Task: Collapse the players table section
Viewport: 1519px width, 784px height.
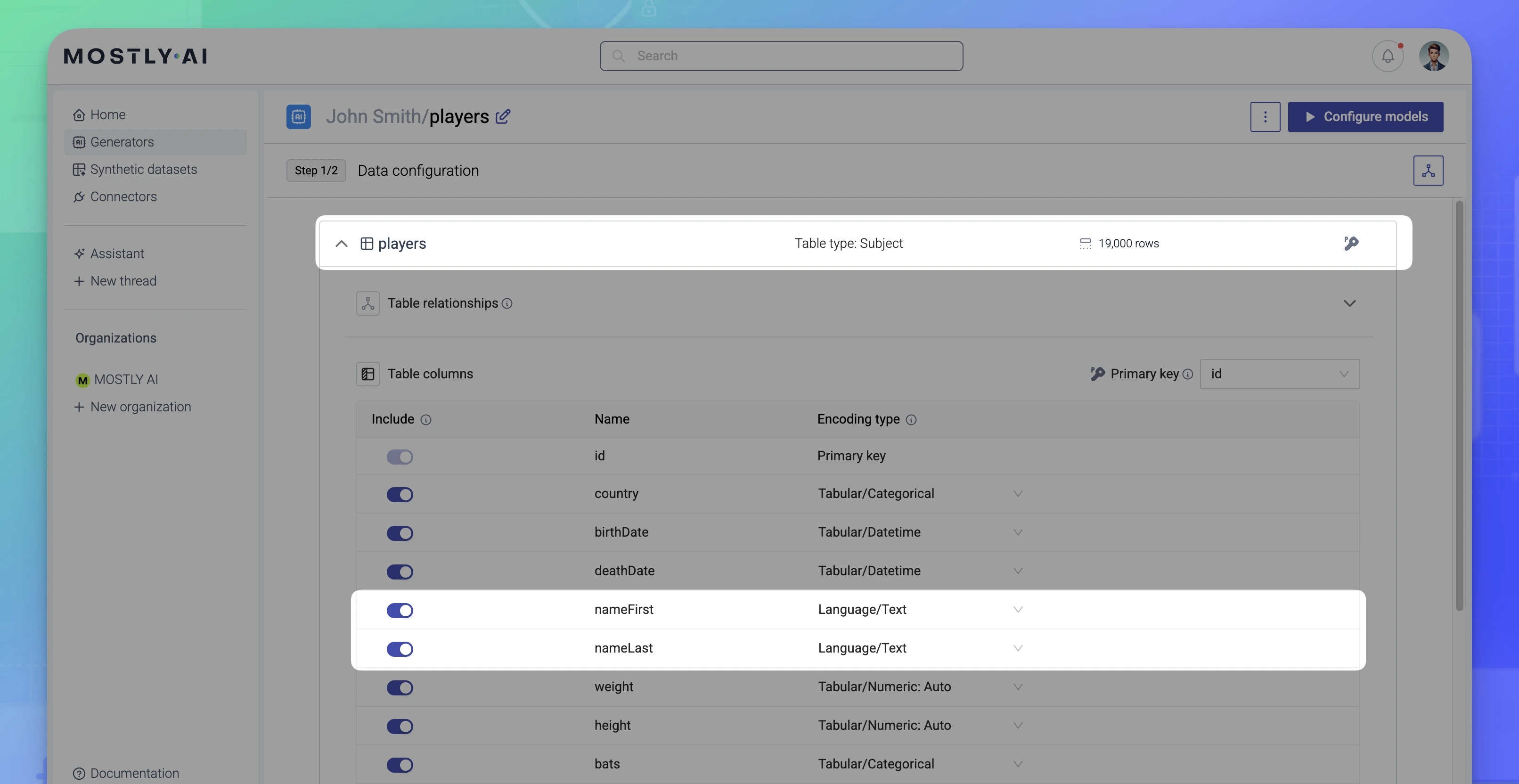Action: click(x=342, y=244)
